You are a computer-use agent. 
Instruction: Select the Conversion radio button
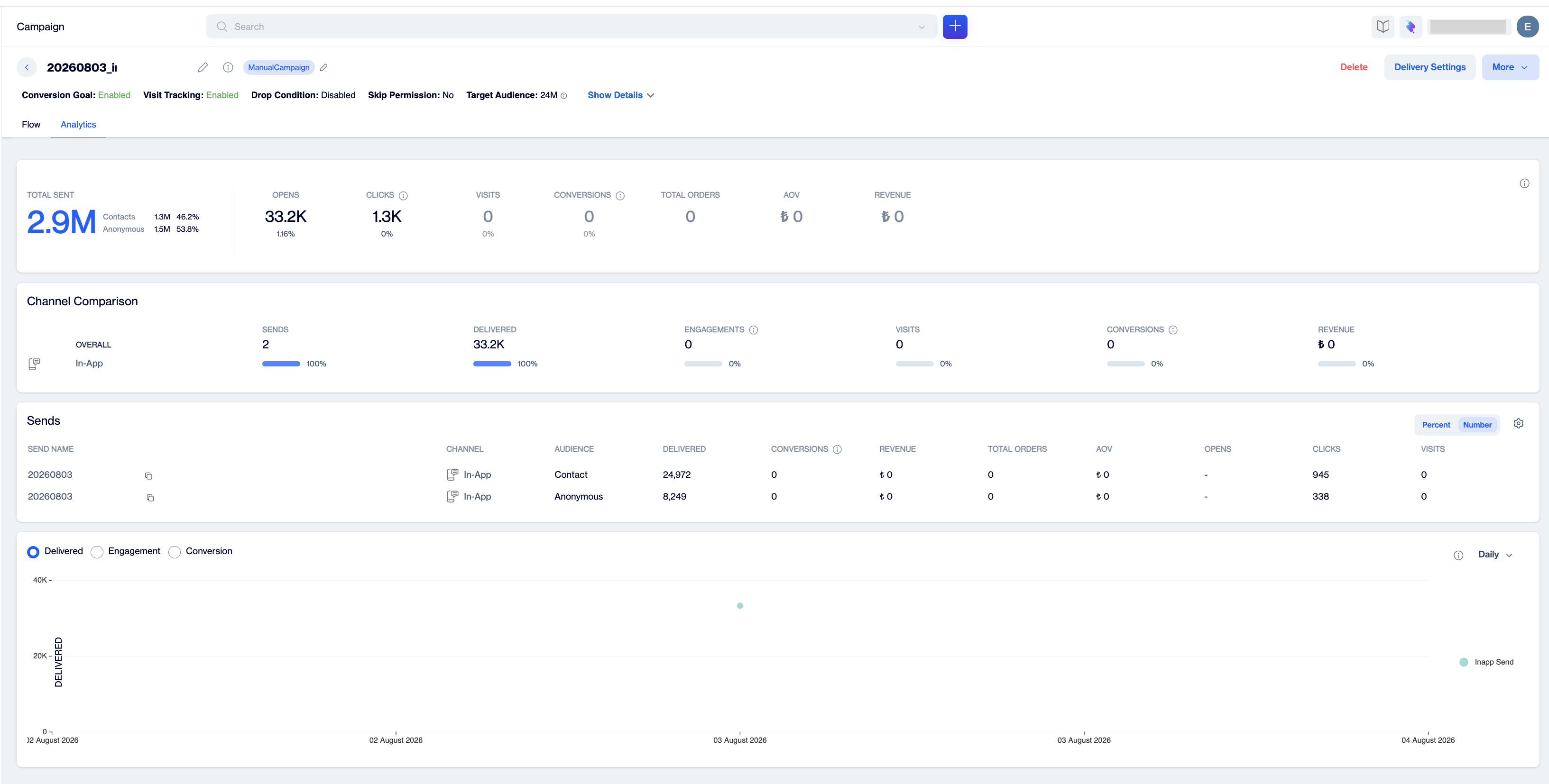click(175, 552)
